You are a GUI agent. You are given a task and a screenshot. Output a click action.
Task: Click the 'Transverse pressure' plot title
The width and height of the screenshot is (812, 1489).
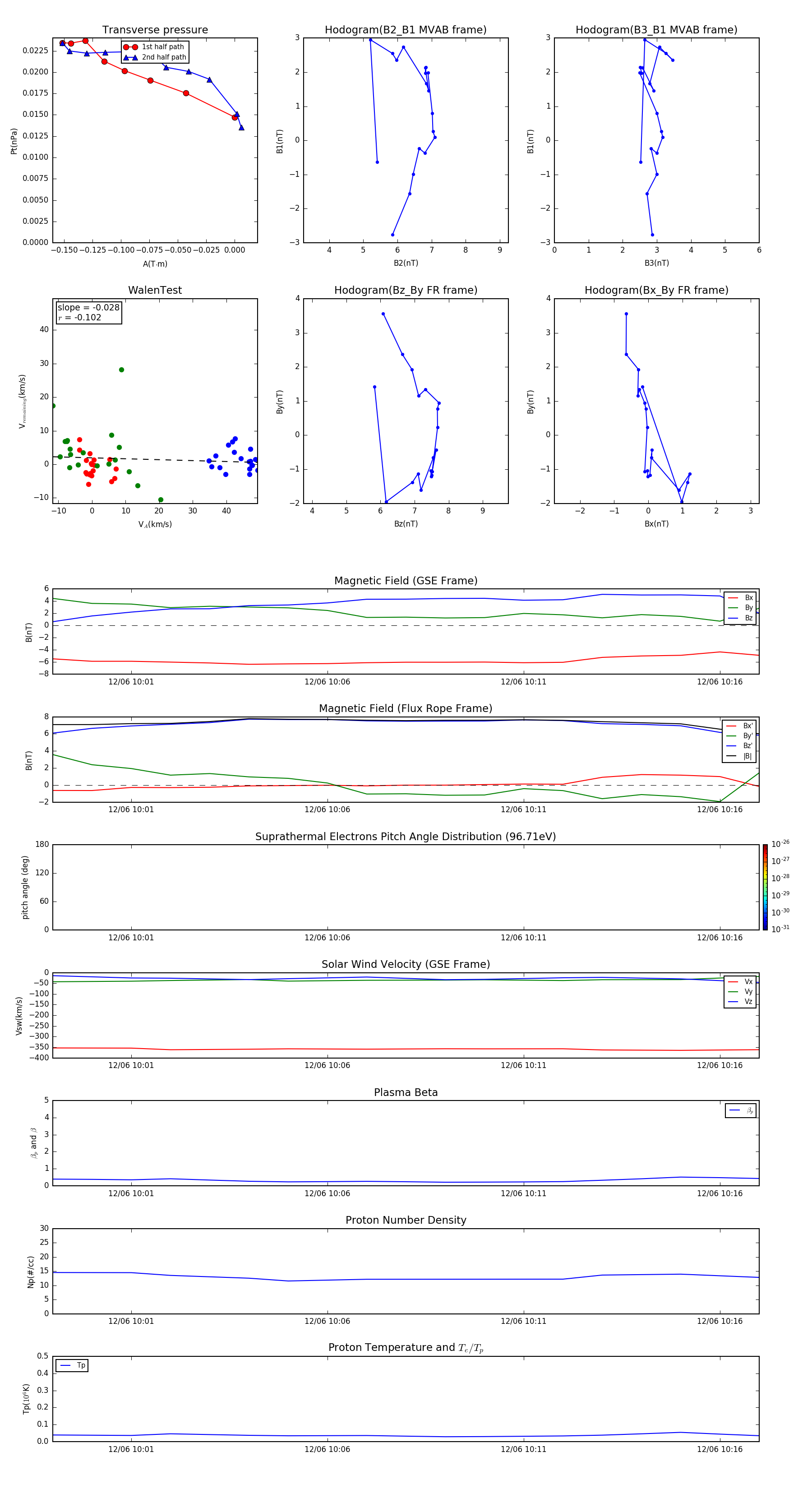pos(155,30)
